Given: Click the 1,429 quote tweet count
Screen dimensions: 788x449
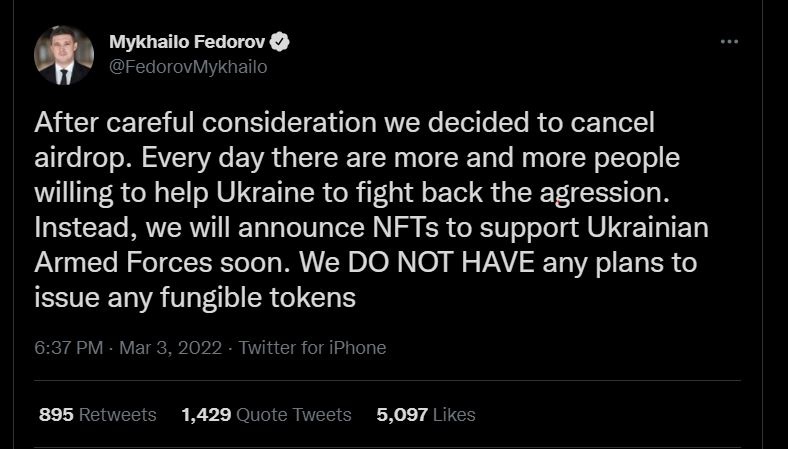Looking at the screenshot, I should (206, 414).
